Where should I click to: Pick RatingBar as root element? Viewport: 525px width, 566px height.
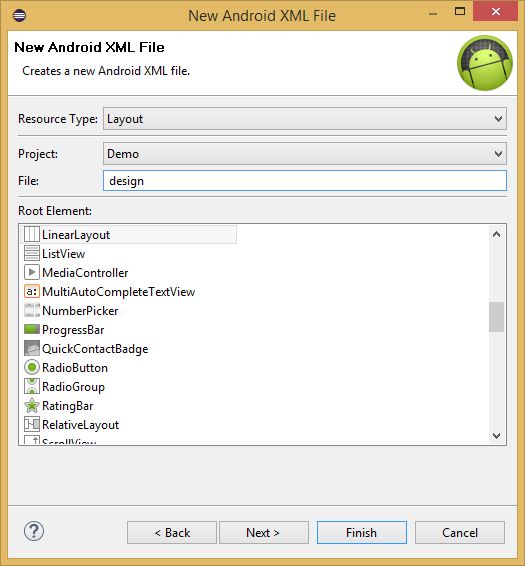point(68,406)
